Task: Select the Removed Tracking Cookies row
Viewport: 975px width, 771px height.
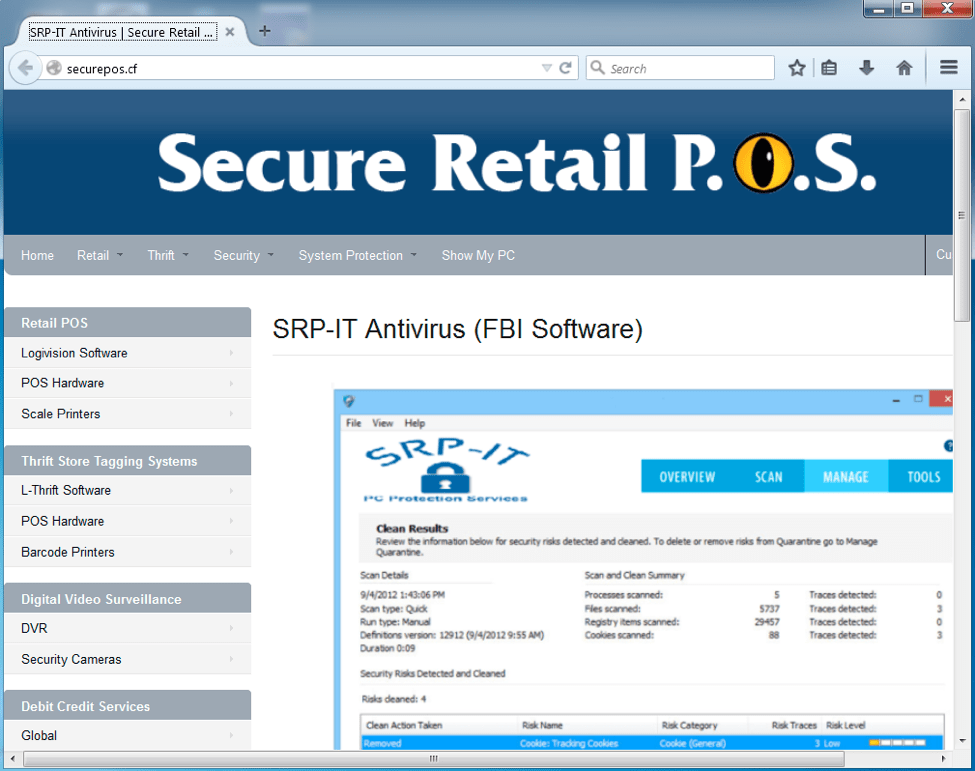Action: 652,743
